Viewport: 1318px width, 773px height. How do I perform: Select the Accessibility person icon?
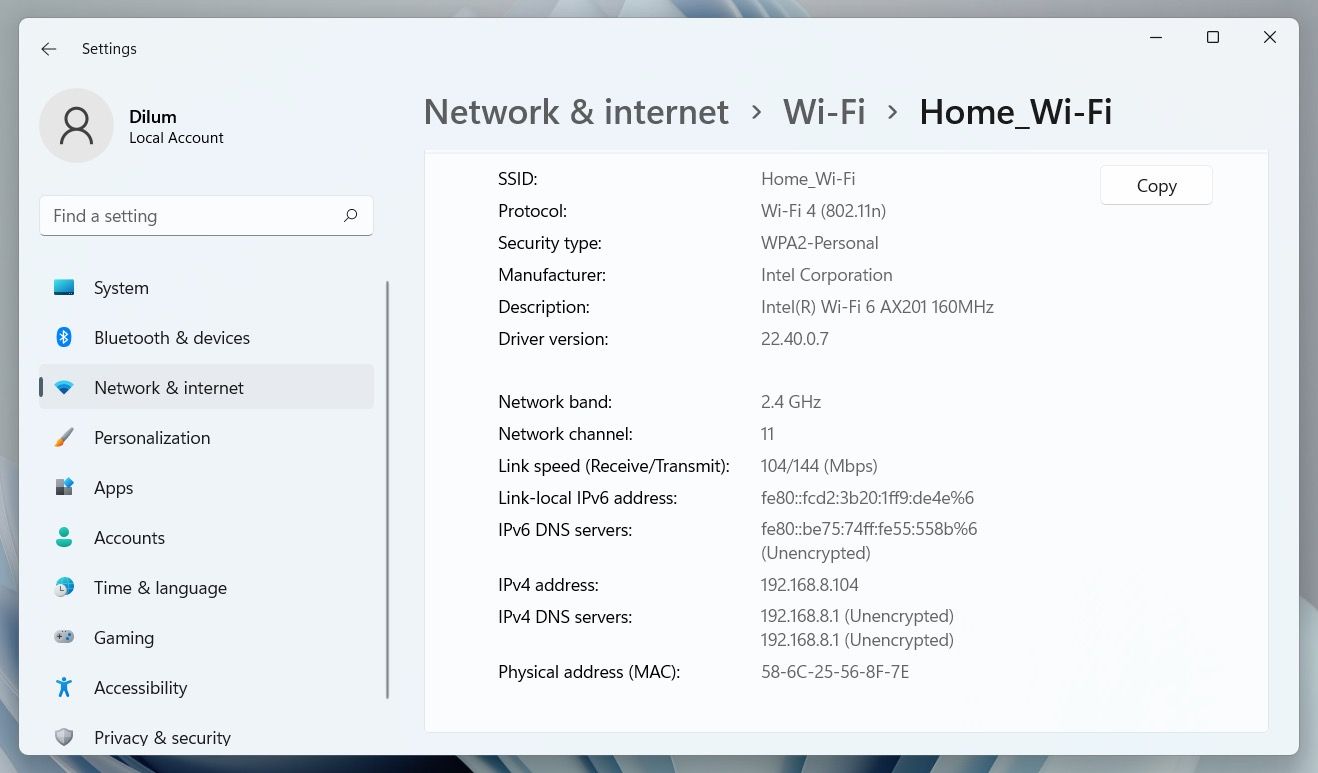tap(64, 687)
